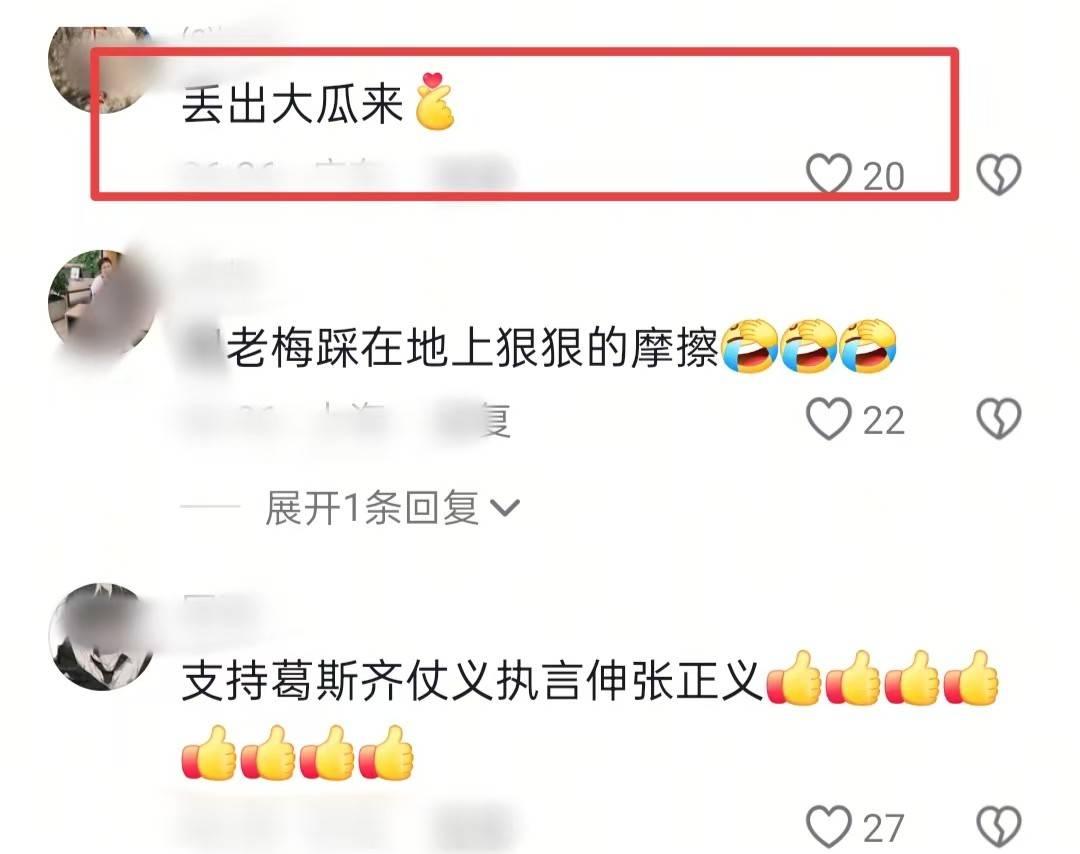Image resolution: width=1080 pixels, height=854 pixels.
Task: Dislike the "老梅踩在地上" comment with broken heart
Action: [999, 419]
